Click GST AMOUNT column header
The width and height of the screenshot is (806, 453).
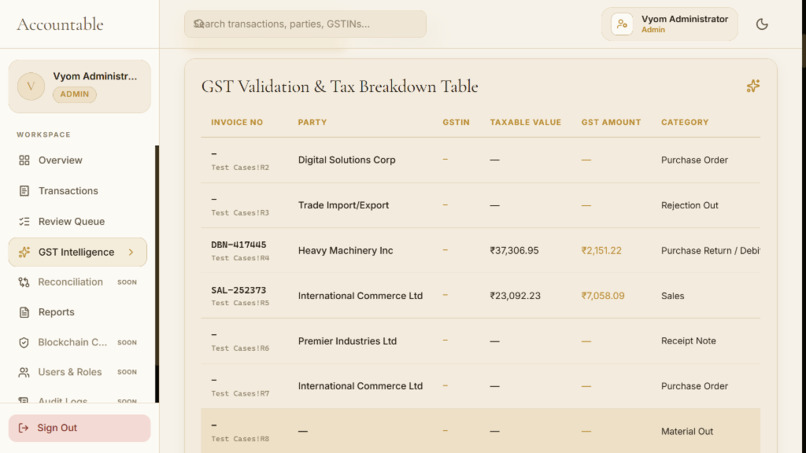[611, 122]
